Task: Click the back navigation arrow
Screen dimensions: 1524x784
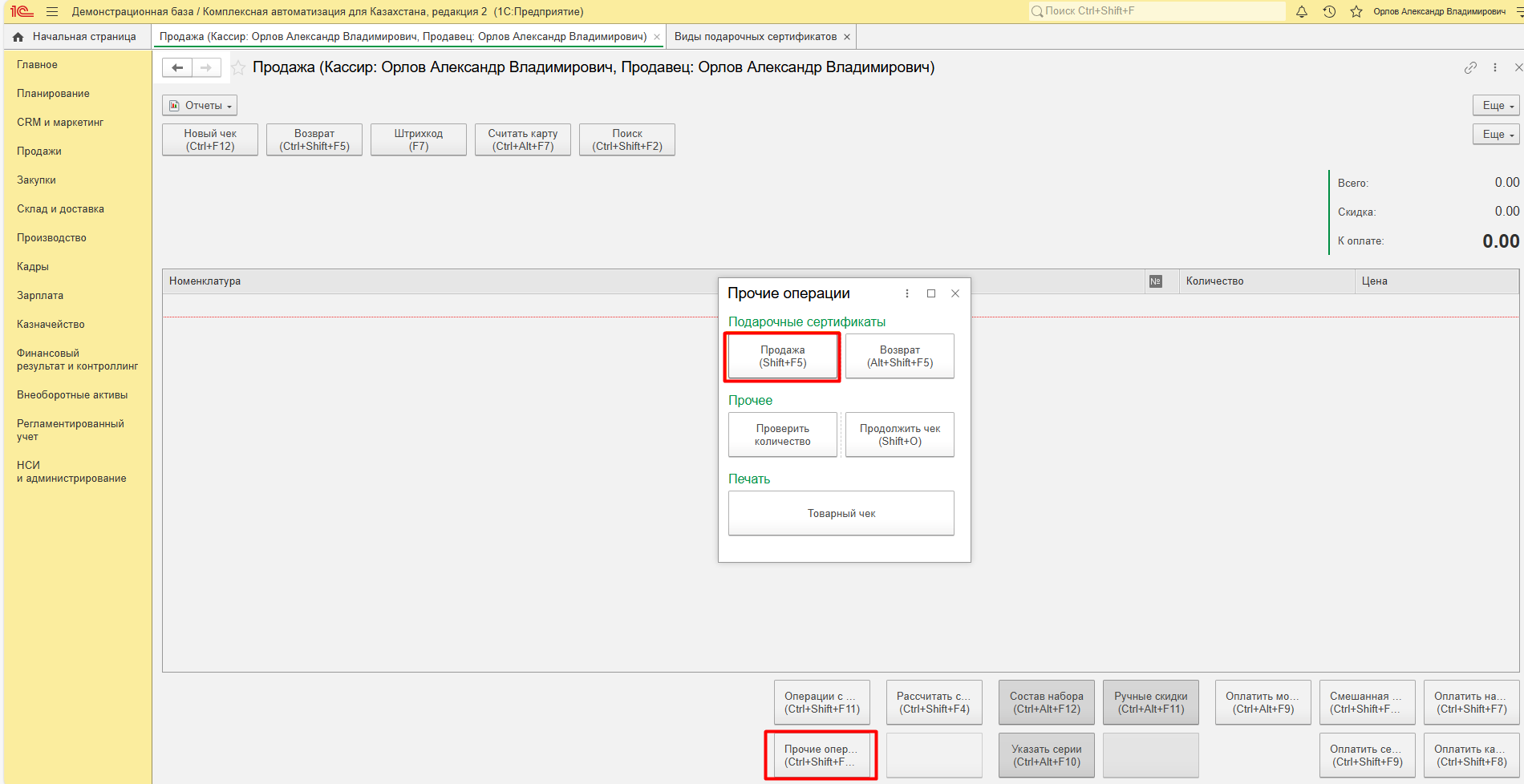Action: point(177,68)
